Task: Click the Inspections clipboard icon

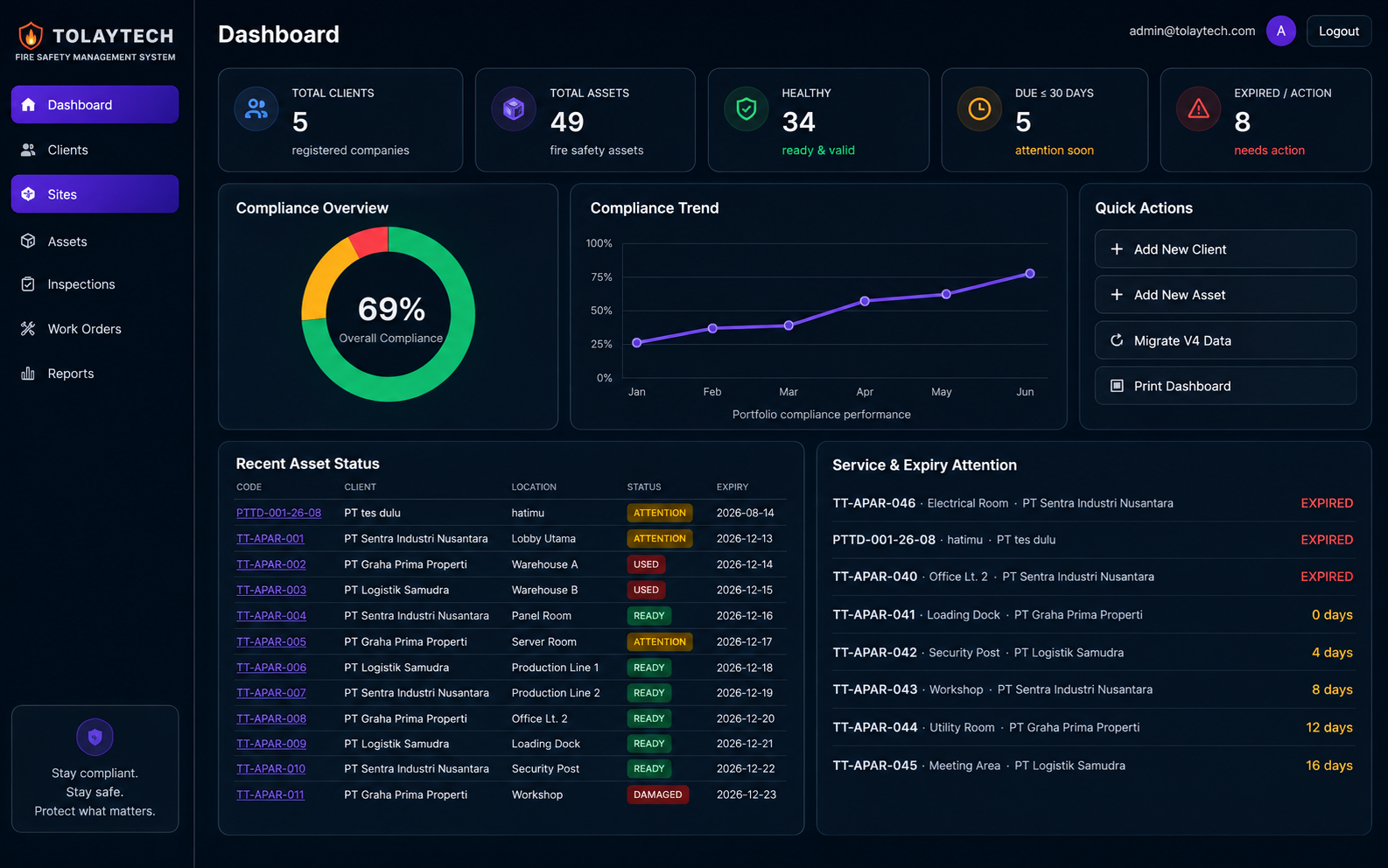Action: pos(28,284)
